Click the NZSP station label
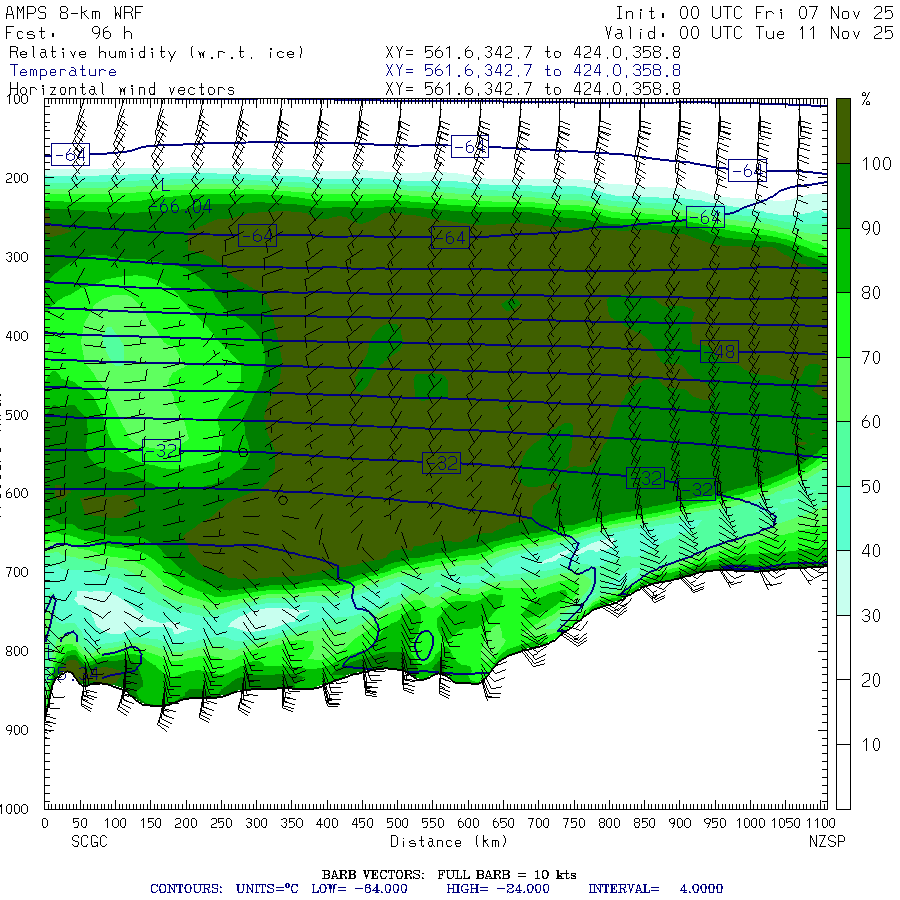The image size is (900, 900). 827,841
